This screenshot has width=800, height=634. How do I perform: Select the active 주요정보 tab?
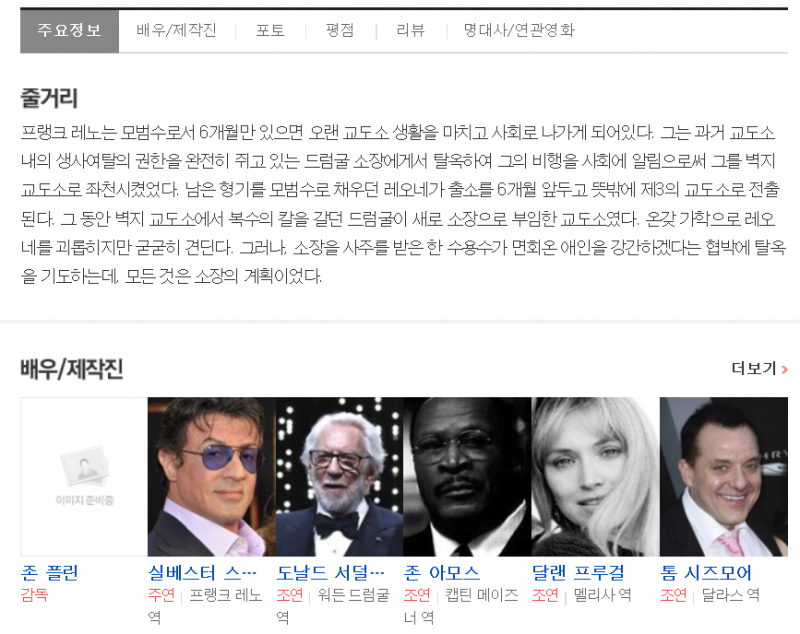(69, 31)
